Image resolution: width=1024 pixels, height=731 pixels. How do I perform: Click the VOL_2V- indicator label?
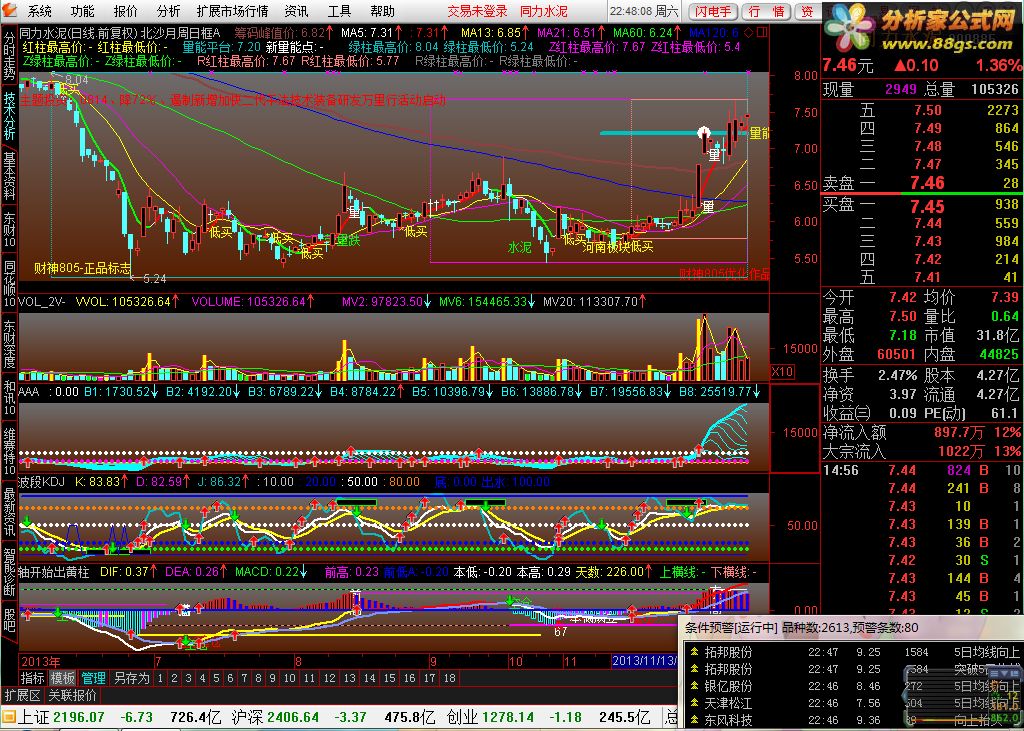[x=42, y=302]
